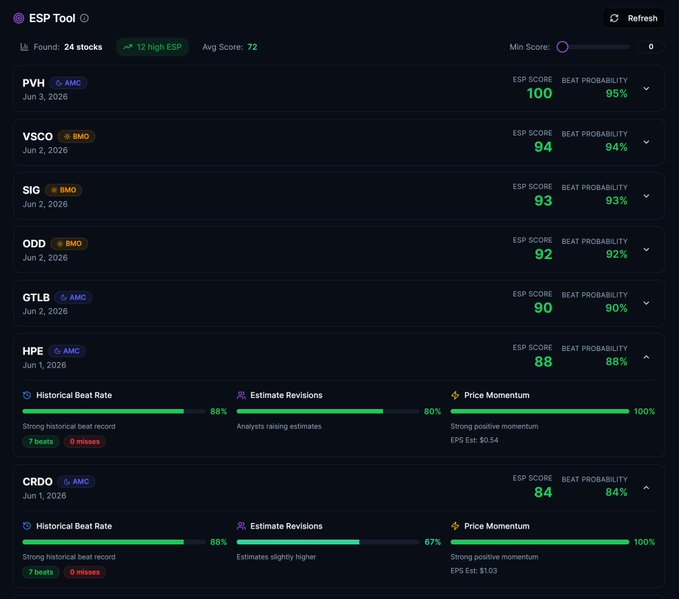Click PVH's Jun 3, 2026 date
679x599 pixels.
pyautogui.click(x=45, y=97)
